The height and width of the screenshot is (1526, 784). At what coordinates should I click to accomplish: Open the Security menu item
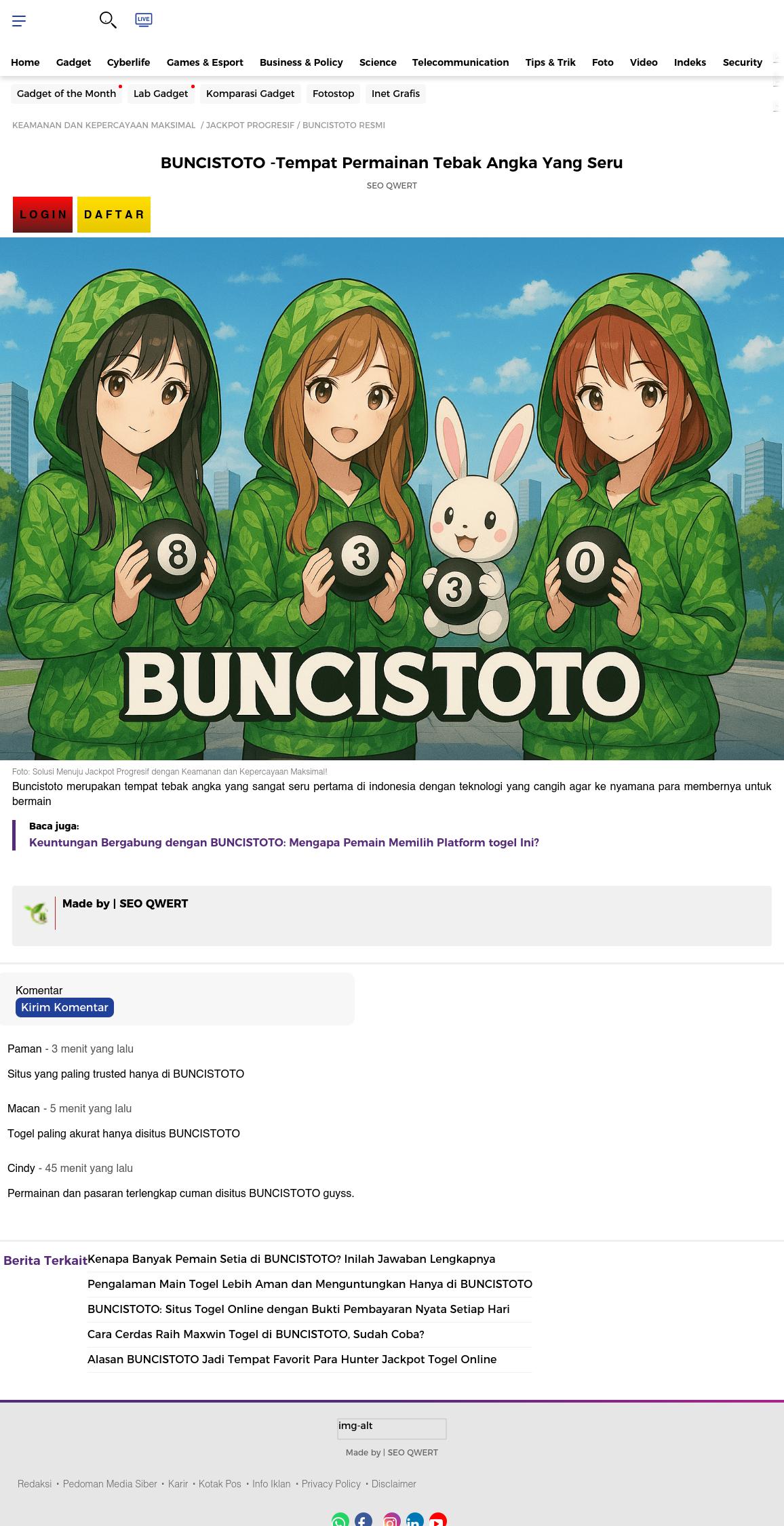point(743,62)
